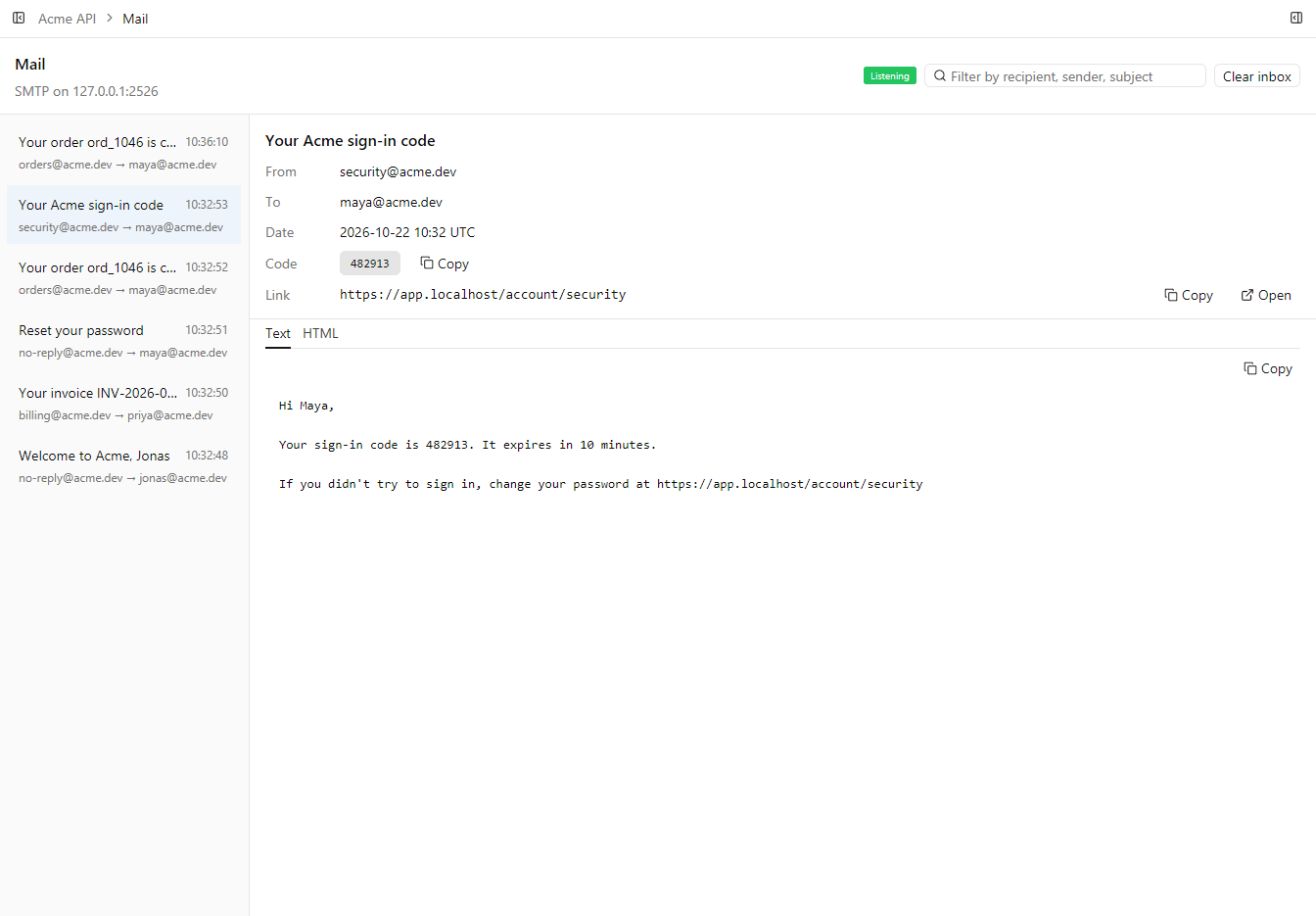Screen dimensions: 1316x916
Task: Go to Acme API breadcrumb
Action: [x=67, y=19]
